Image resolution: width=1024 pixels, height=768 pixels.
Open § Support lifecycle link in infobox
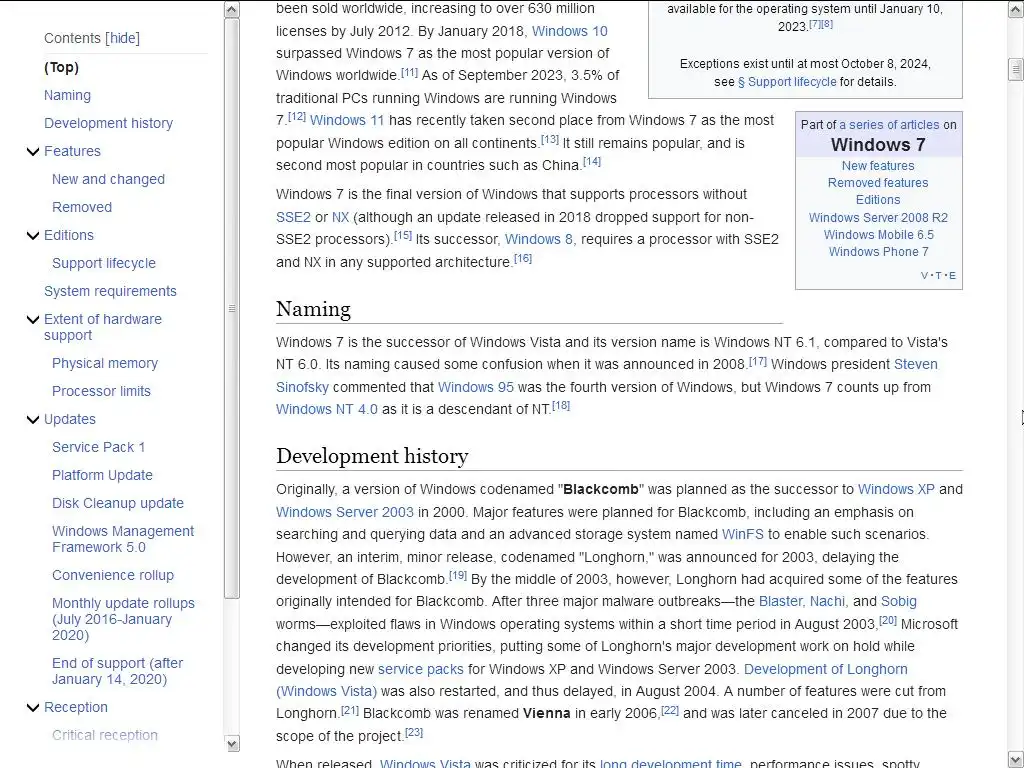point(787,82)
